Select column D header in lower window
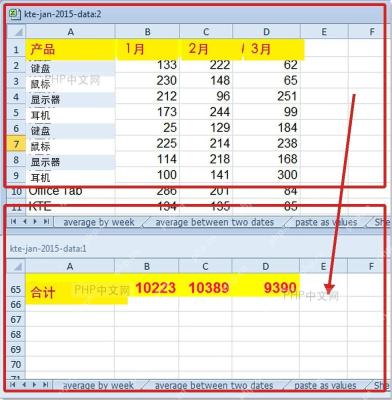The height and width of the screenshot is (400, 392). click(x=266, y=266)
